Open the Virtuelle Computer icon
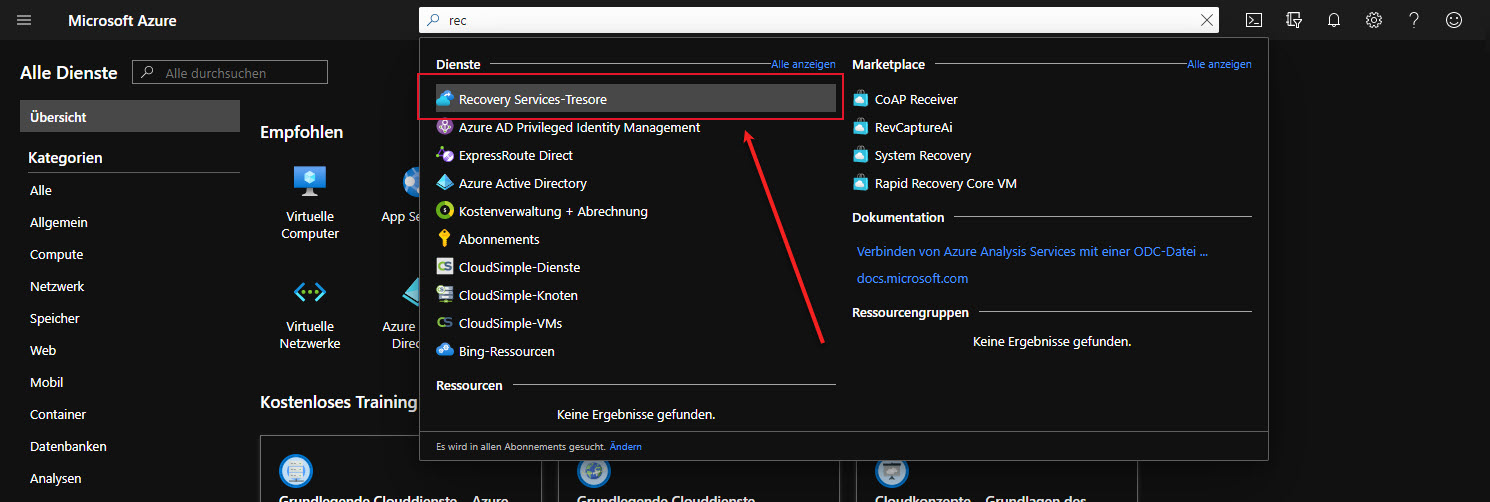 [x=310, y=180]
